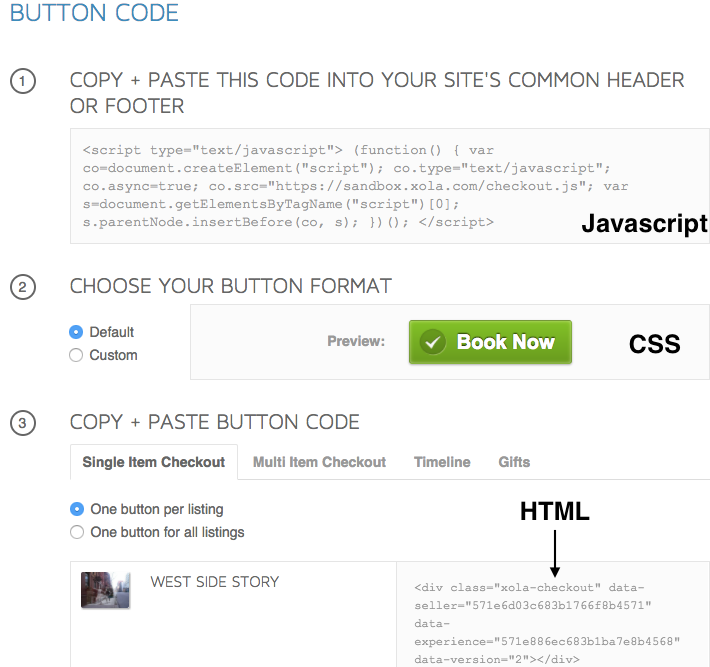The width and height of the screenshot is (710, 667).
Task: Click the header script code box
Action: 390,186
